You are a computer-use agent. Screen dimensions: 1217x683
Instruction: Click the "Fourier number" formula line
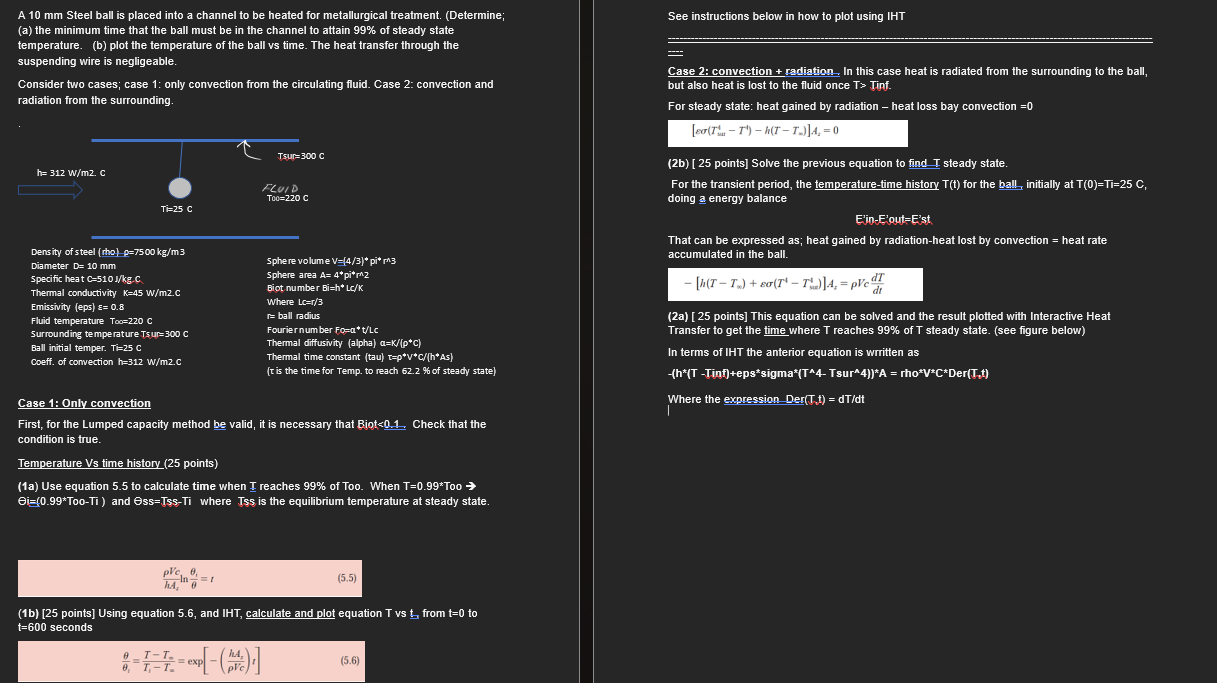tap(323, 329)
